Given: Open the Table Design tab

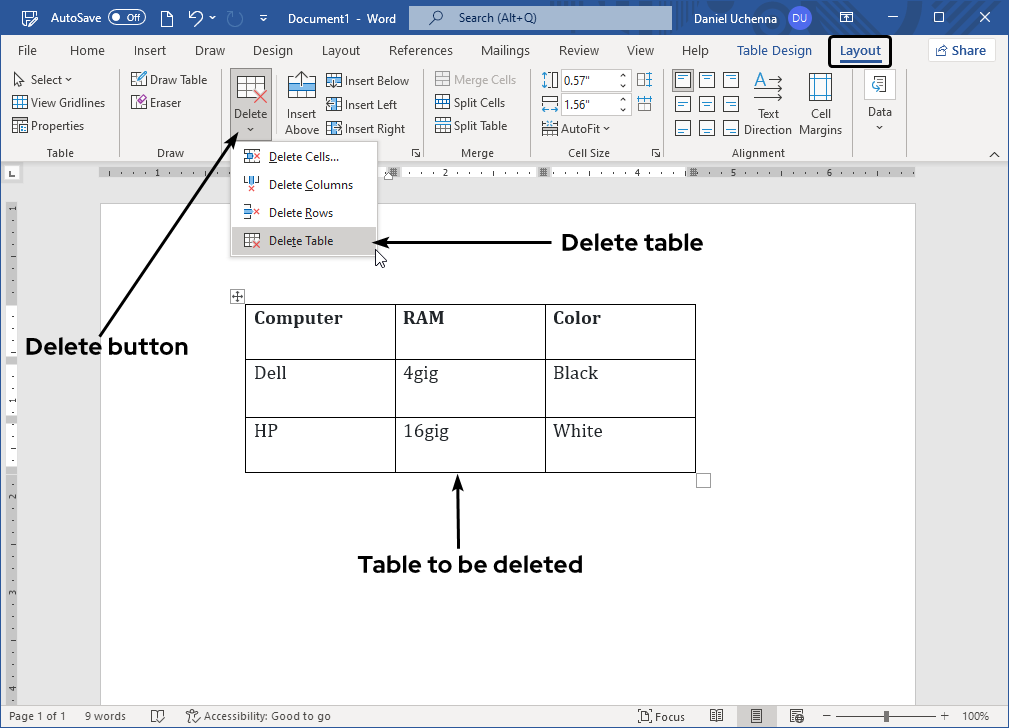Looking at the screenshot, I should coord(774,51).
